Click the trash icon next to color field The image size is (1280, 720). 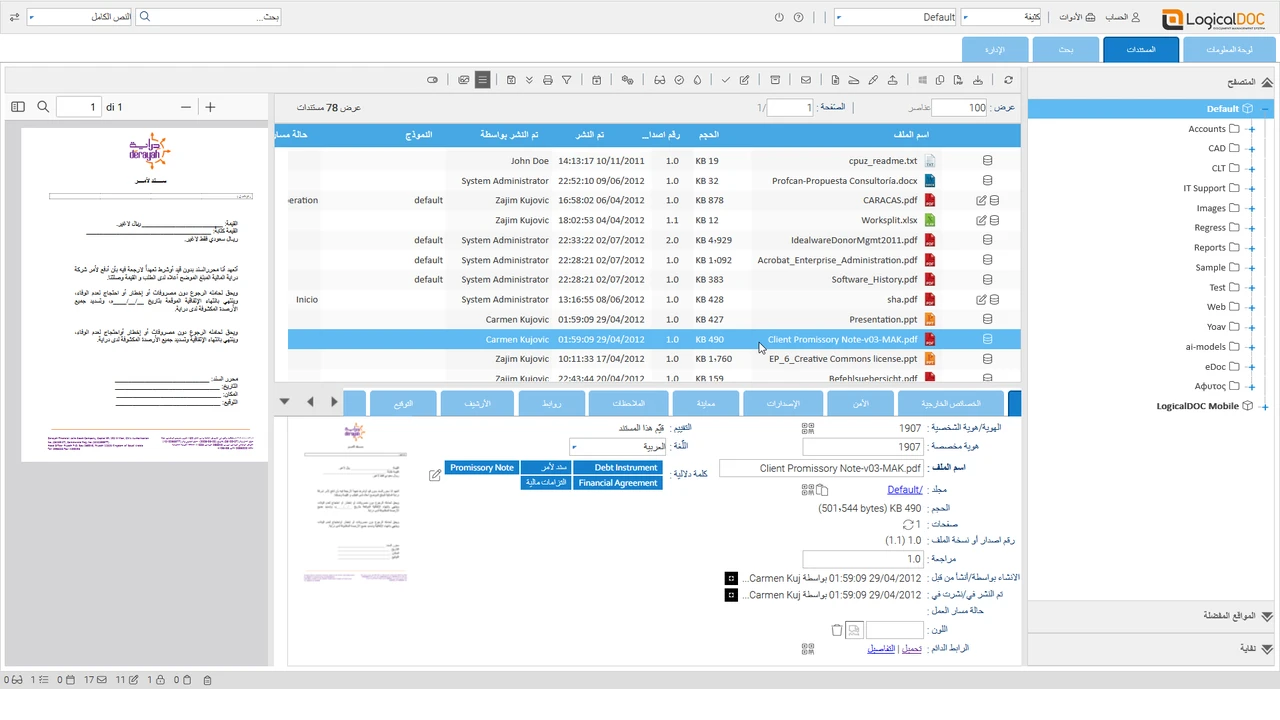[x=837, y=630]
